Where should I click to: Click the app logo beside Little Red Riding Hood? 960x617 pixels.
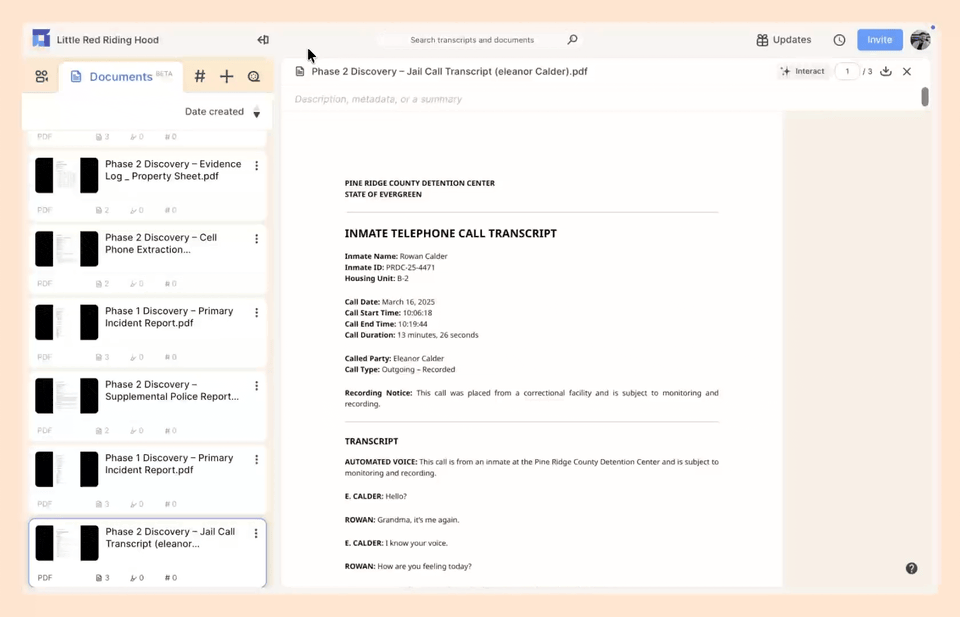pos(41,39)
